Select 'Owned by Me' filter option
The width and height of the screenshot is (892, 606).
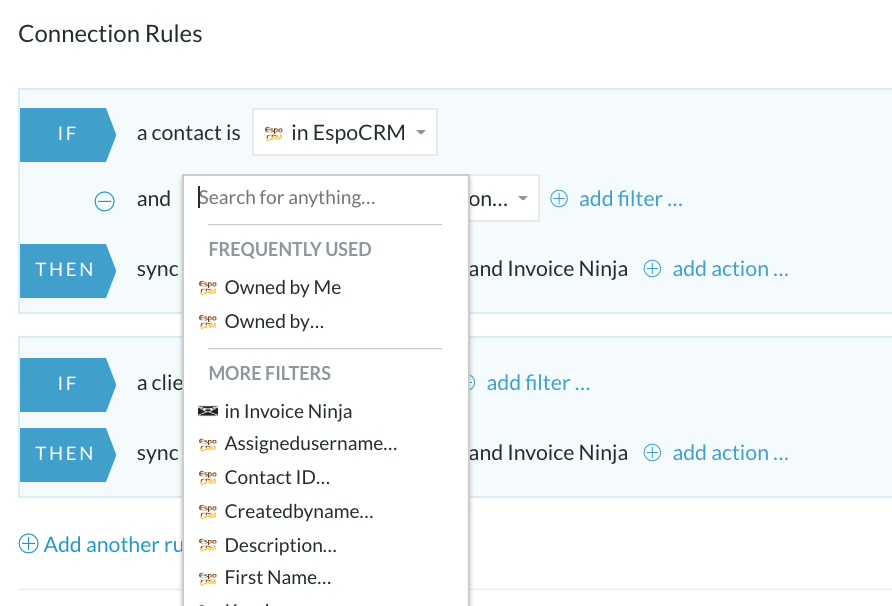pyautogui.click(x=283, y=288)
